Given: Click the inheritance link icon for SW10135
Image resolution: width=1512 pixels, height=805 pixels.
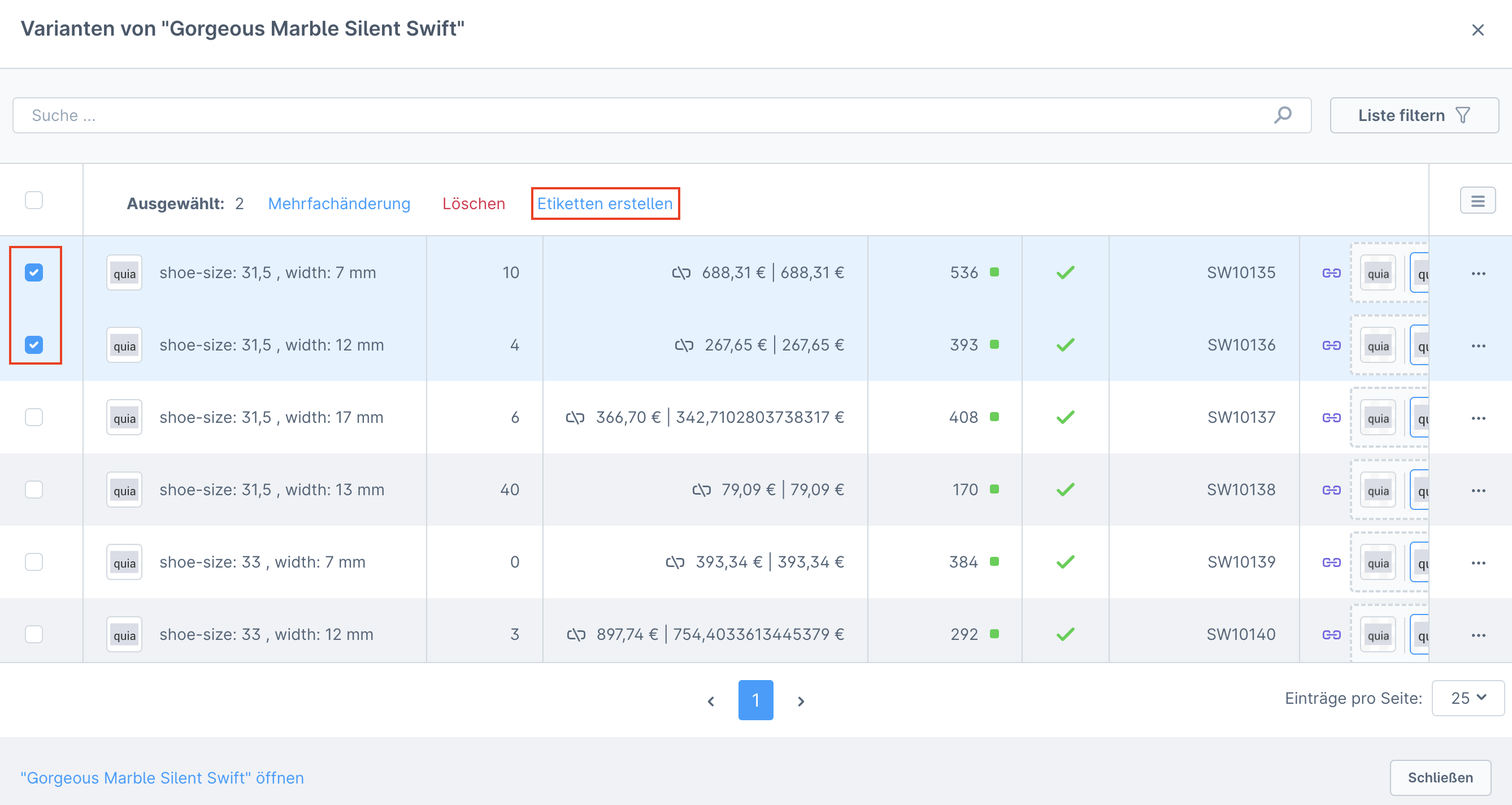Looking at the screenshot, I should (1331, 273).
